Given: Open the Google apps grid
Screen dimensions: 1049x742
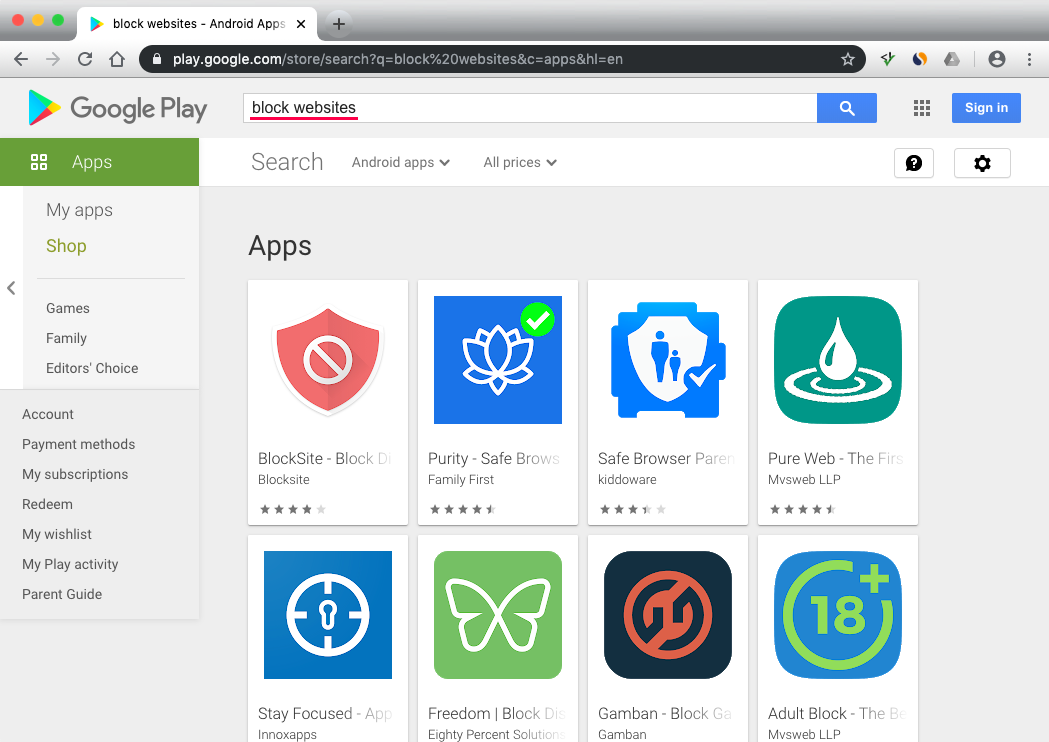Looking at the screenshot, I should 922,108.
